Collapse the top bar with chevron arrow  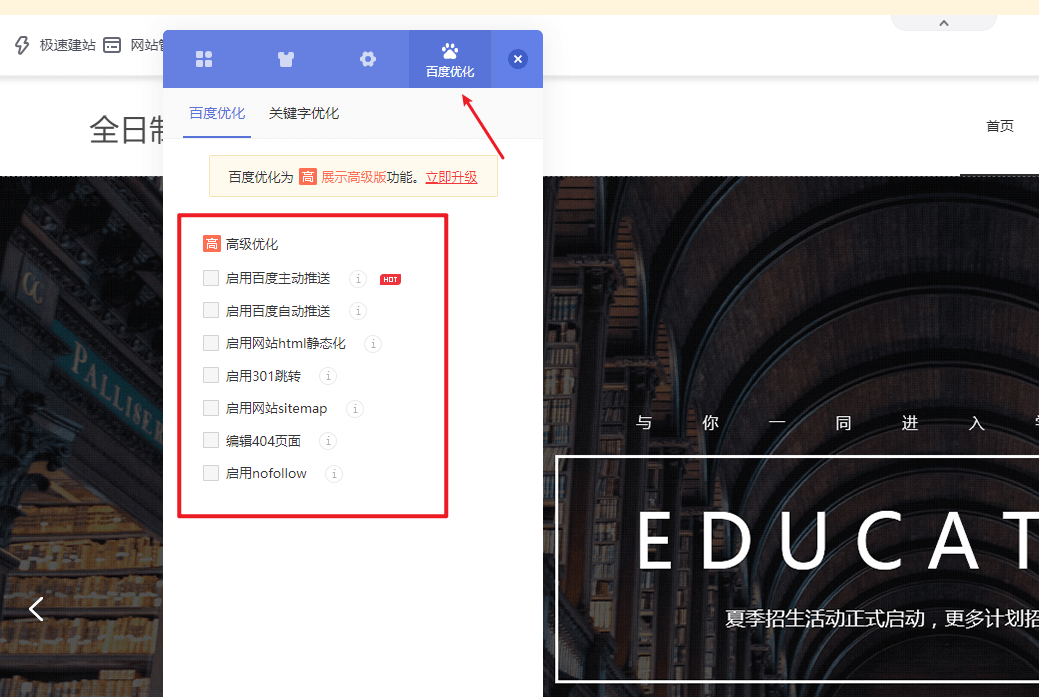943,22
